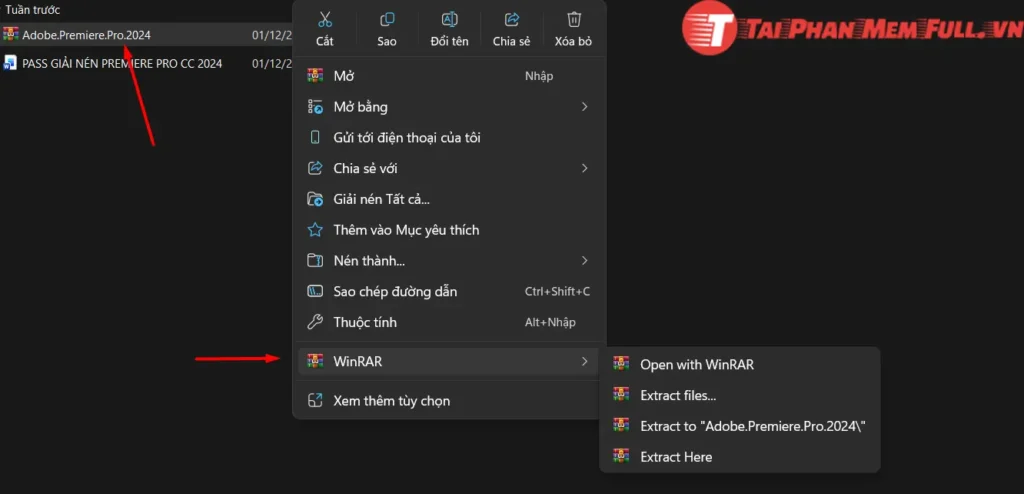Click the WinRAR icon beside Mở
The image size is (1024, 494).
[315, 76]
